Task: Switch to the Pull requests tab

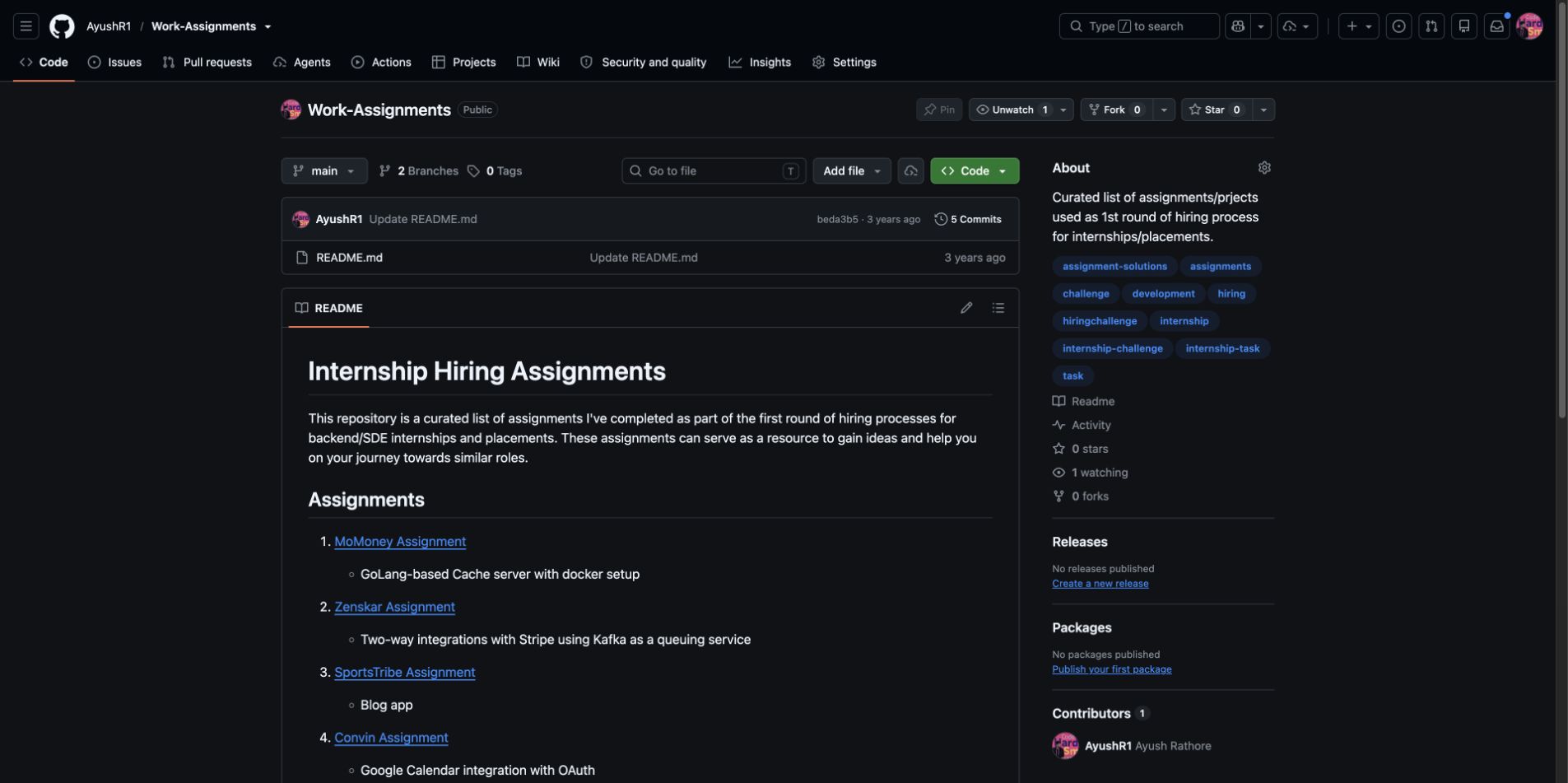Action: [207, 63]
